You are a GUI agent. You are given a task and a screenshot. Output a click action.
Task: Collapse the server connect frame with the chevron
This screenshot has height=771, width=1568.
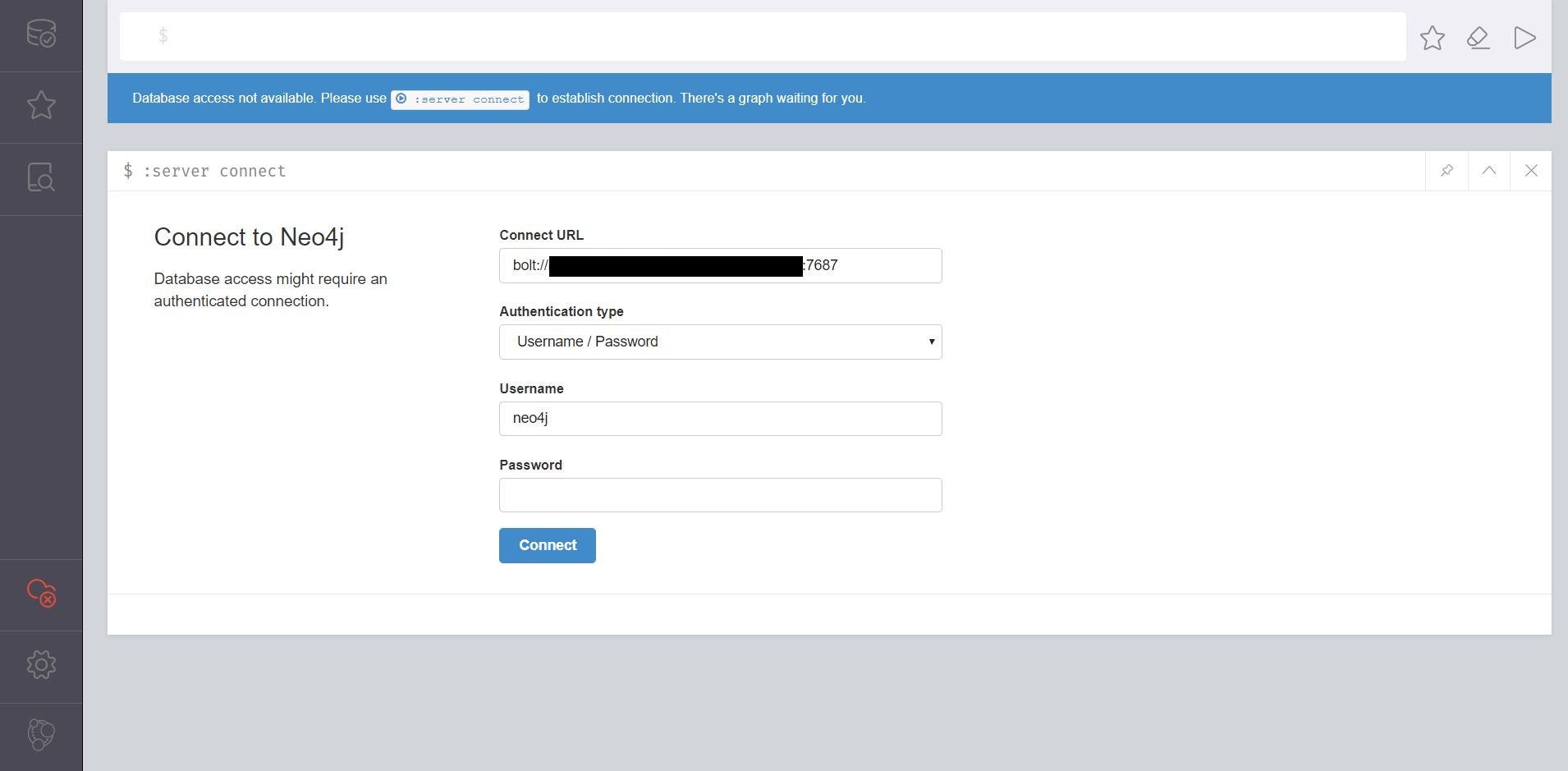click(x=1489, y=171)
